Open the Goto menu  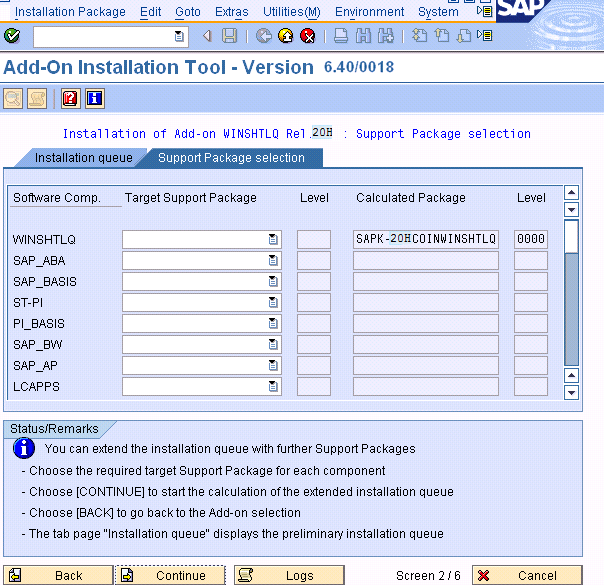pyautogui.click(x=188, y=12)
